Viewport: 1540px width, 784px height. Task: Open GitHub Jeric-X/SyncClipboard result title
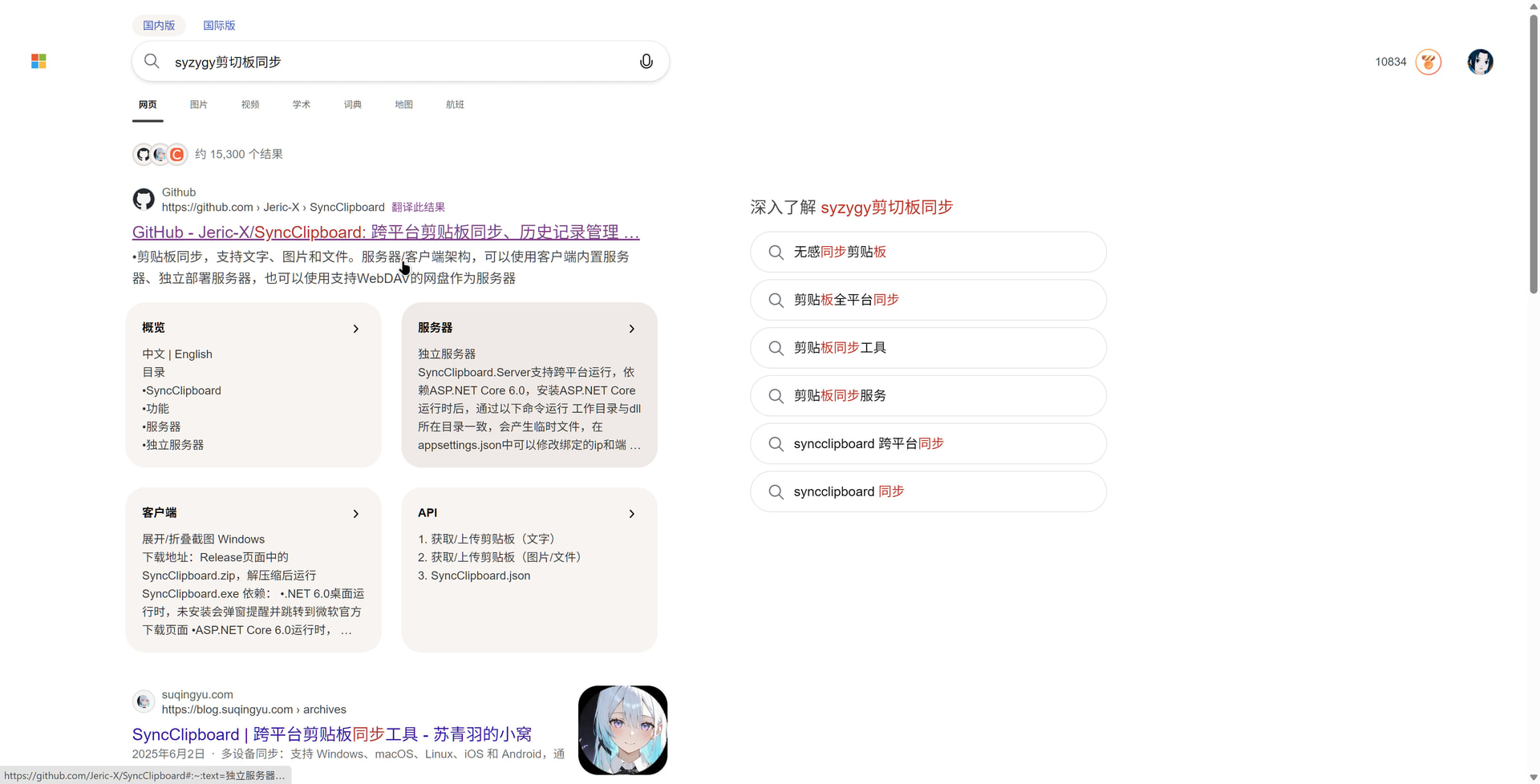point(386,232)
